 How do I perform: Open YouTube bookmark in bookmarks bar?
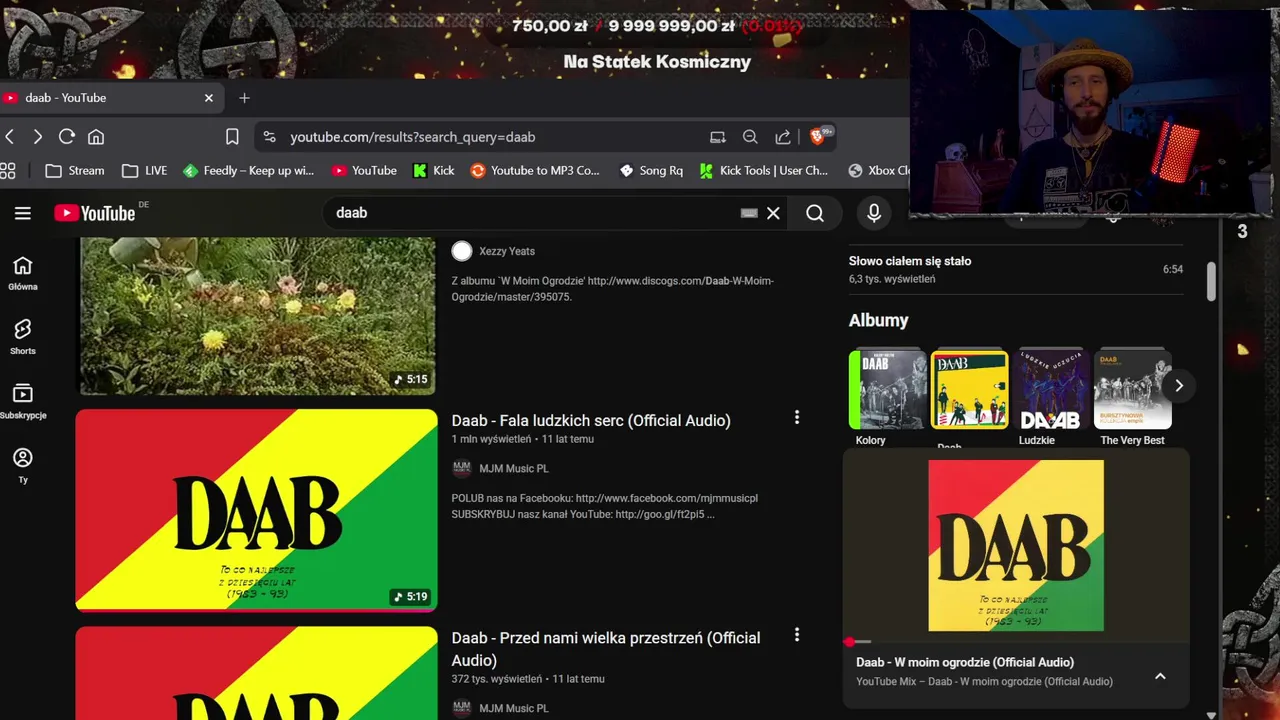point(364,171)
